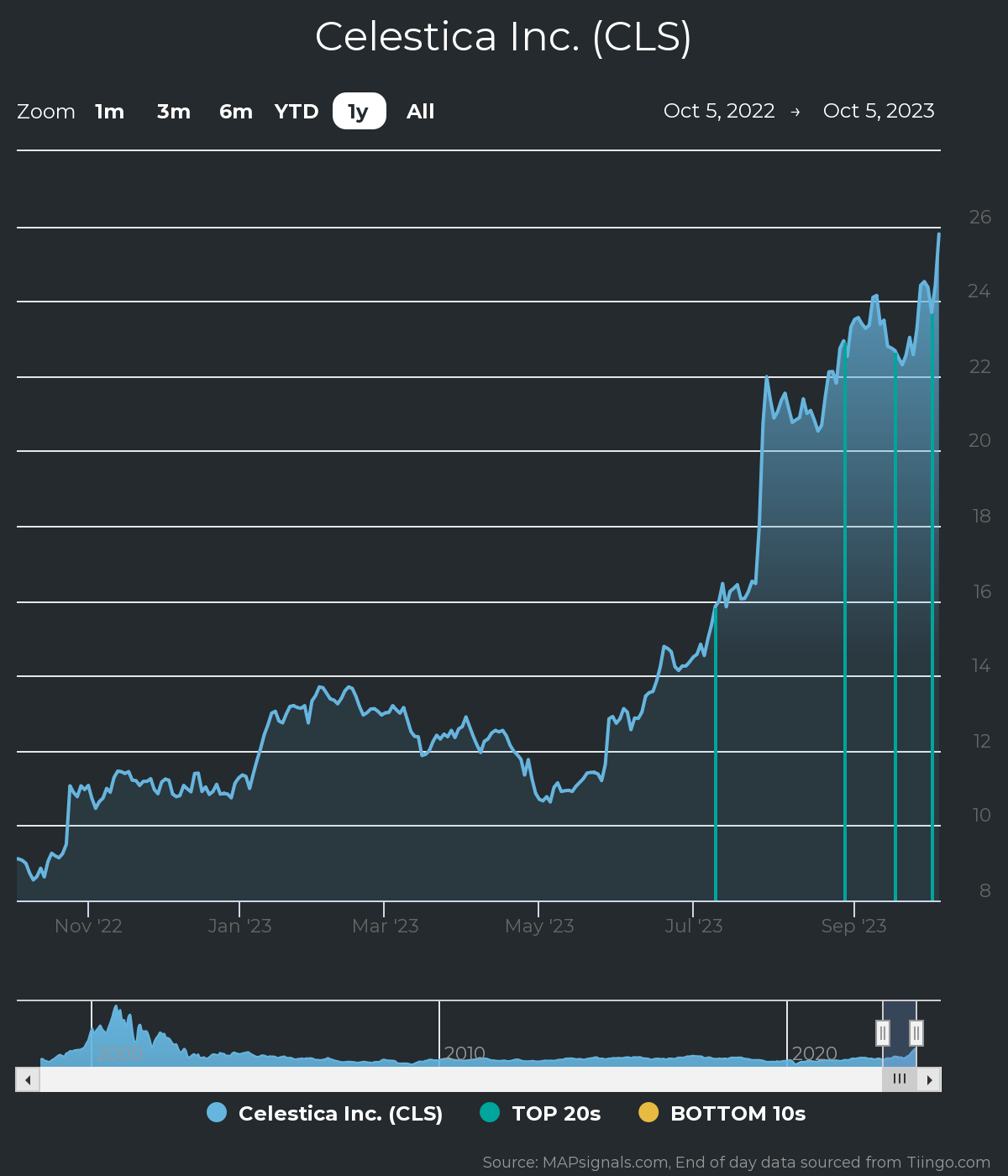
Task: Click the Jul '23 axis label
Action: [694, 926]
